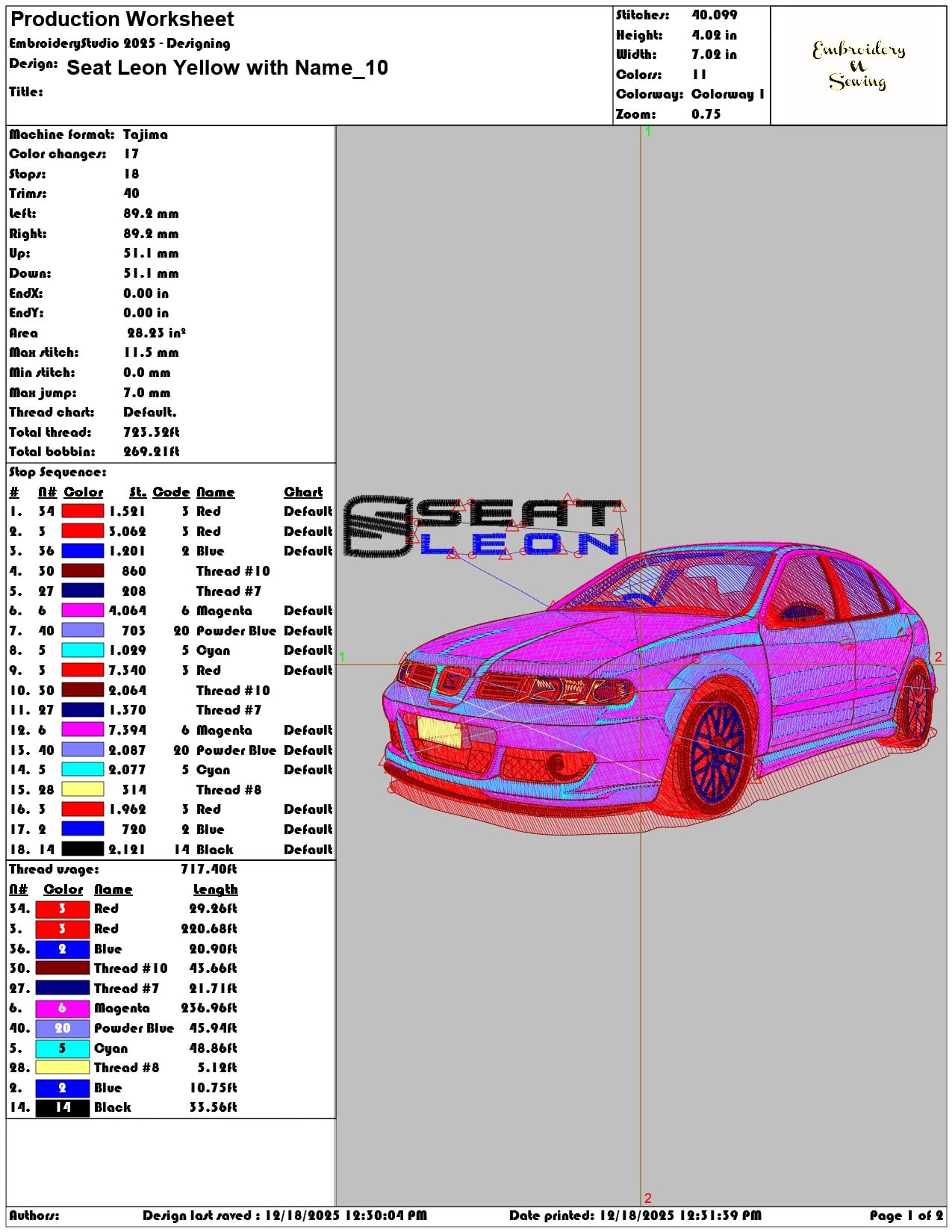
Task: Click the Black swatch in the Thread usage list
Action: [63, 1107]
